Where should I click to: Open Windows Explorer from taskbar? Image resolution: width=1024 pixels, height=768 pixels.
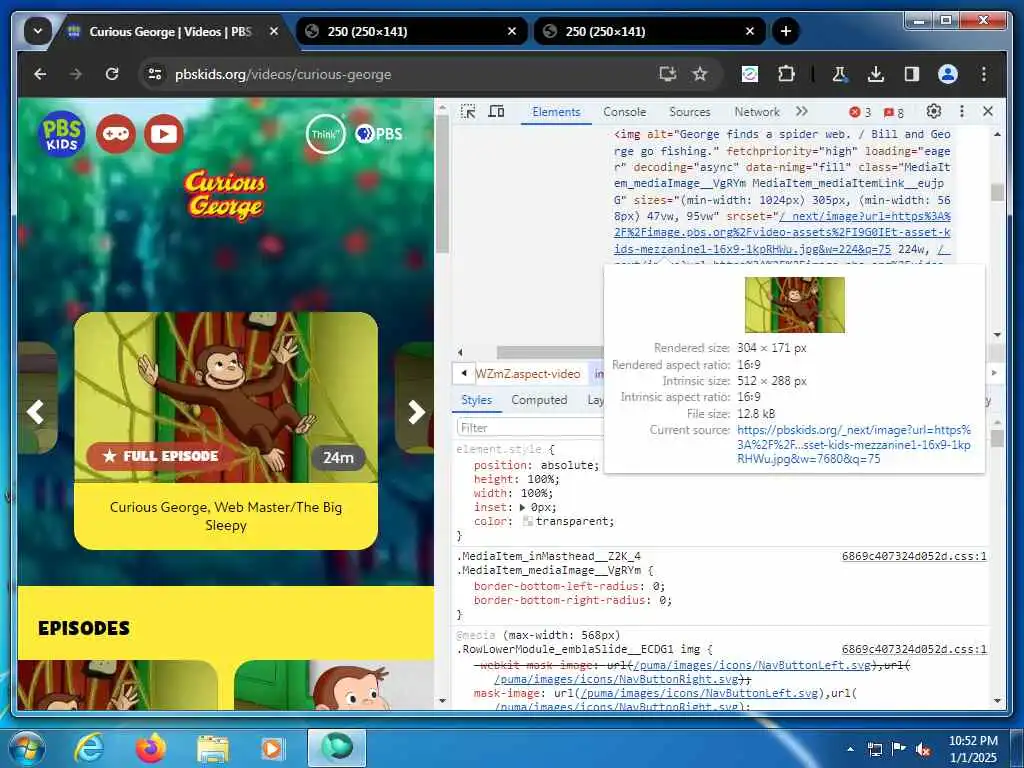pyautogui.click(x=213, y=748)
